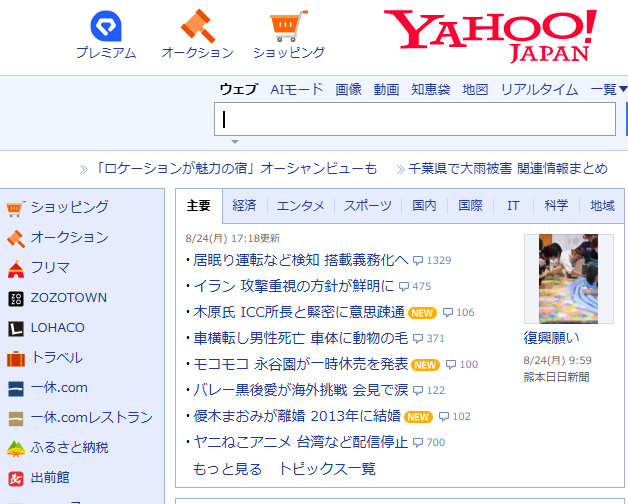This screenshot has width=628, height=504.
Task: Open the Demae-can (出前館) icon
Action: (x=16, y=478)
